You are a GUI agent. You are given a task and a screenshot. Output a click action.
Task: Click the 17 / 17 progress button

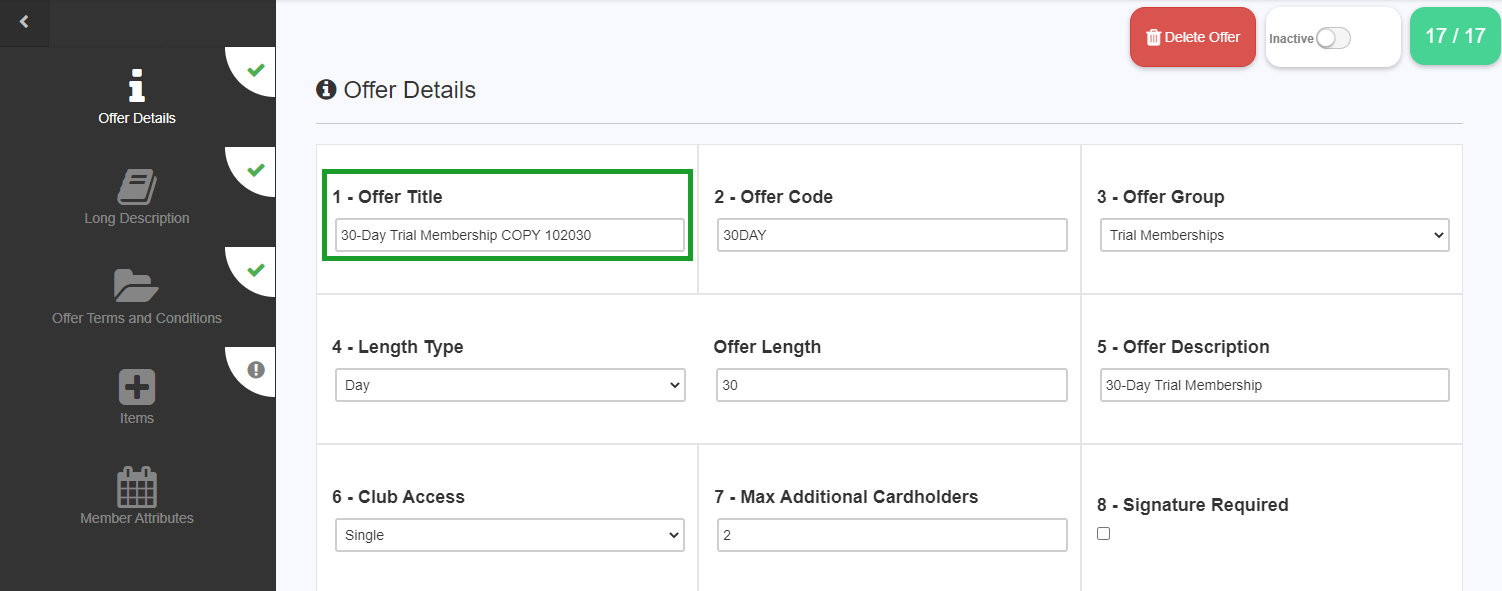click(1455, 36)
